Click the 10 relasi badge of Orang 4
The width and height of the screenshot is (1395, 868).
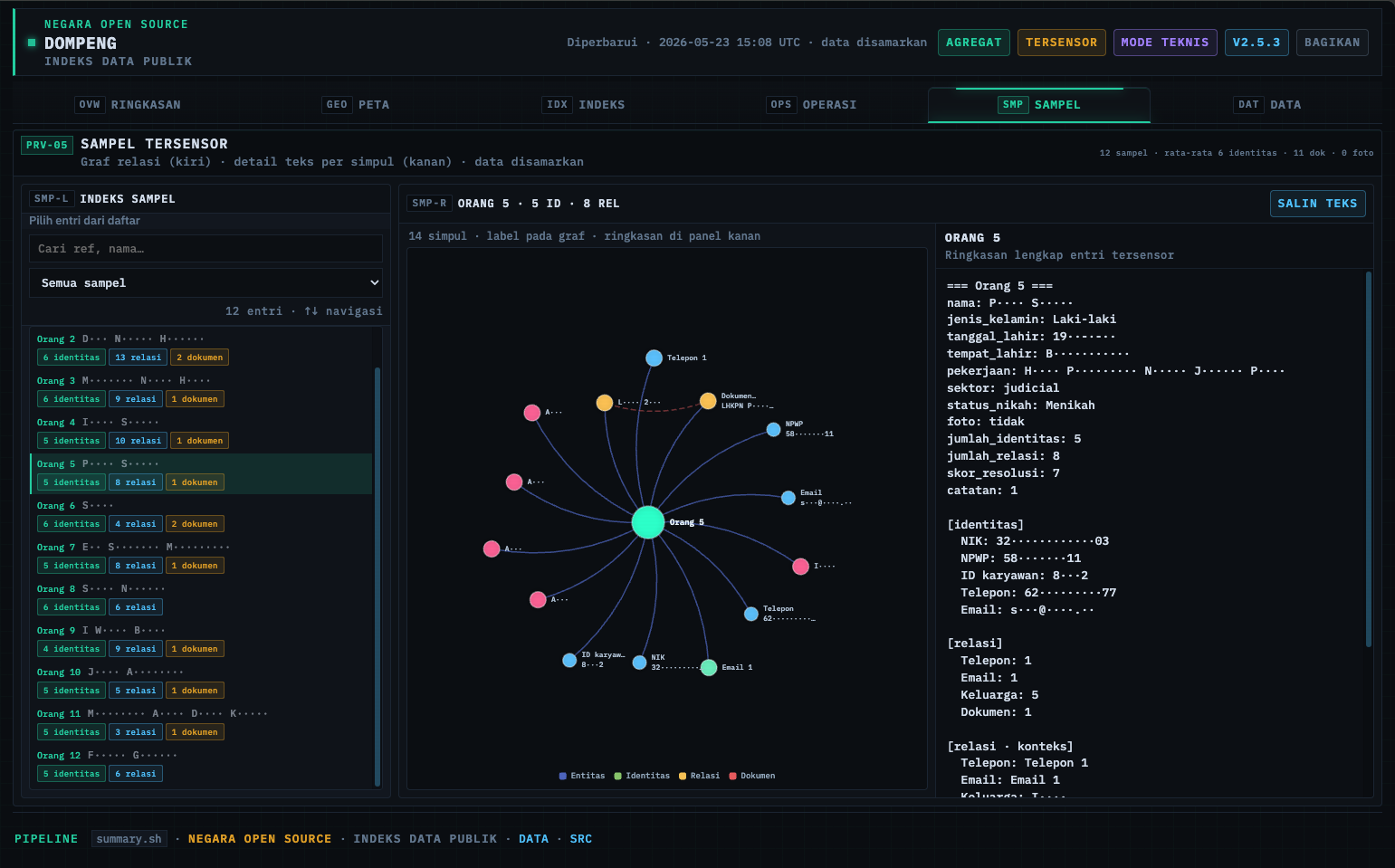pyautogui.click(x=138, y=441)
